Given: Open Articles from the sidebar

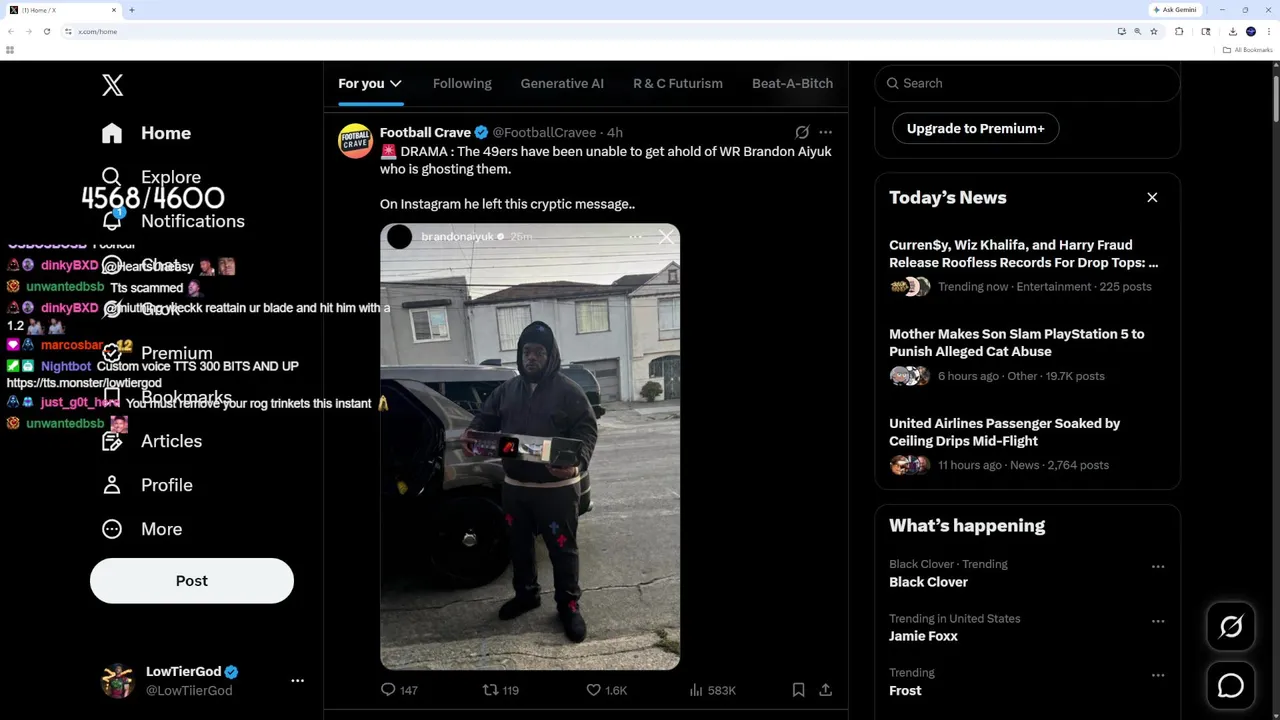Looking at the screenshot, I should point(152,441).
